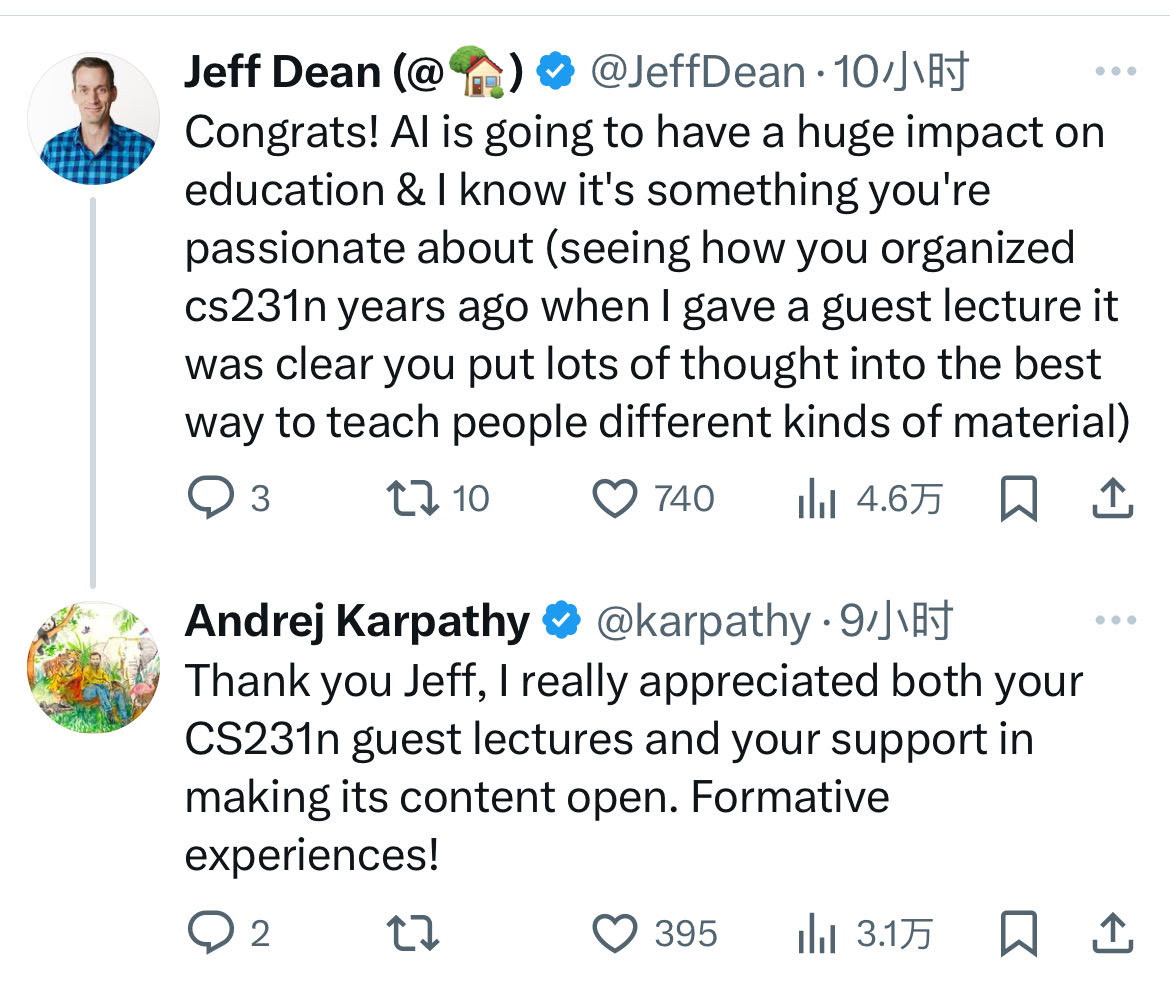The image size is (1170, 994).
Task: View analytics on Jeff Dean's tweet
Action: click(x=817, y=498)
